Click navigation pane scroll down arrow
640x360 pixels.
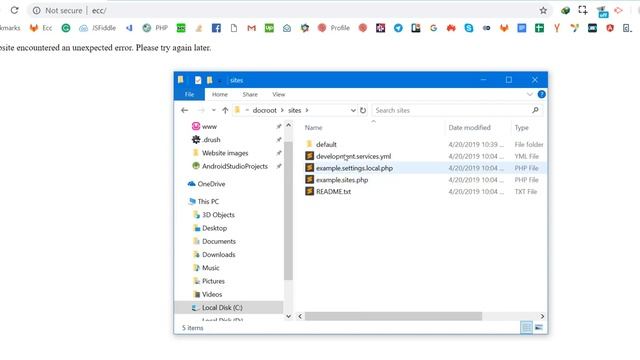tap(289, 316)
